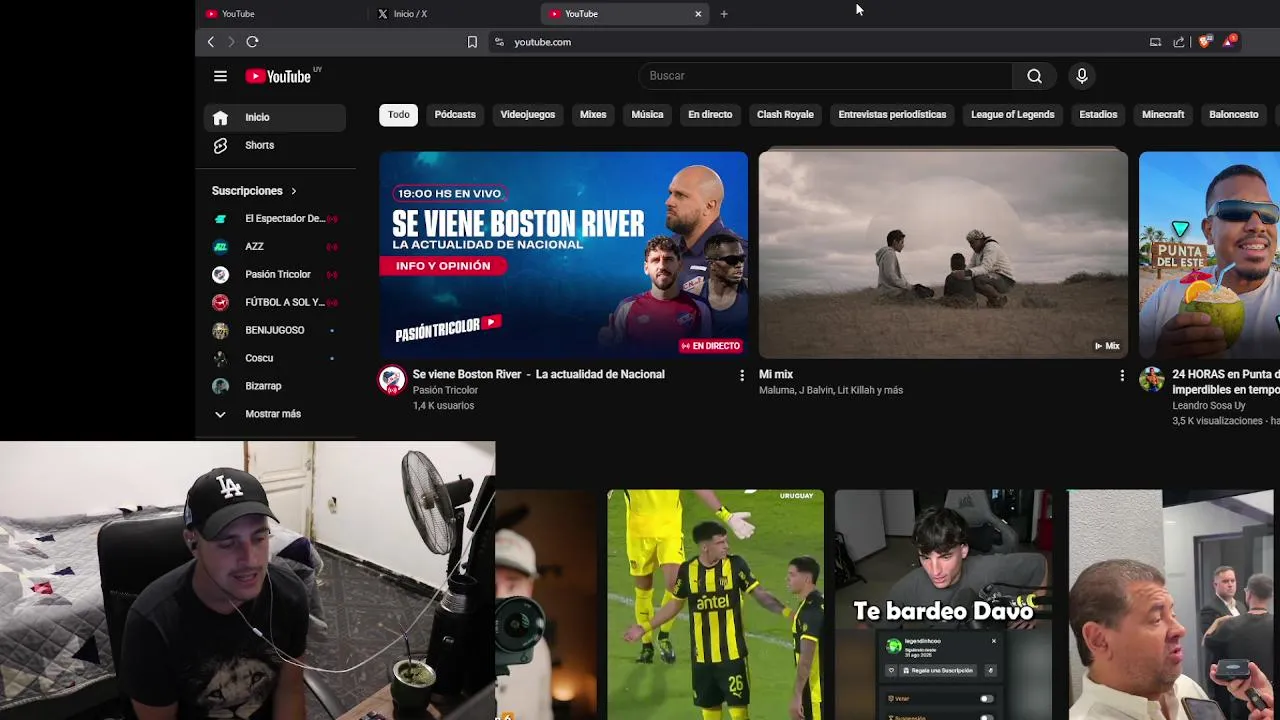
Task: Open Se viene Boston River video thumbnail
Action: (x=563, y=255)
